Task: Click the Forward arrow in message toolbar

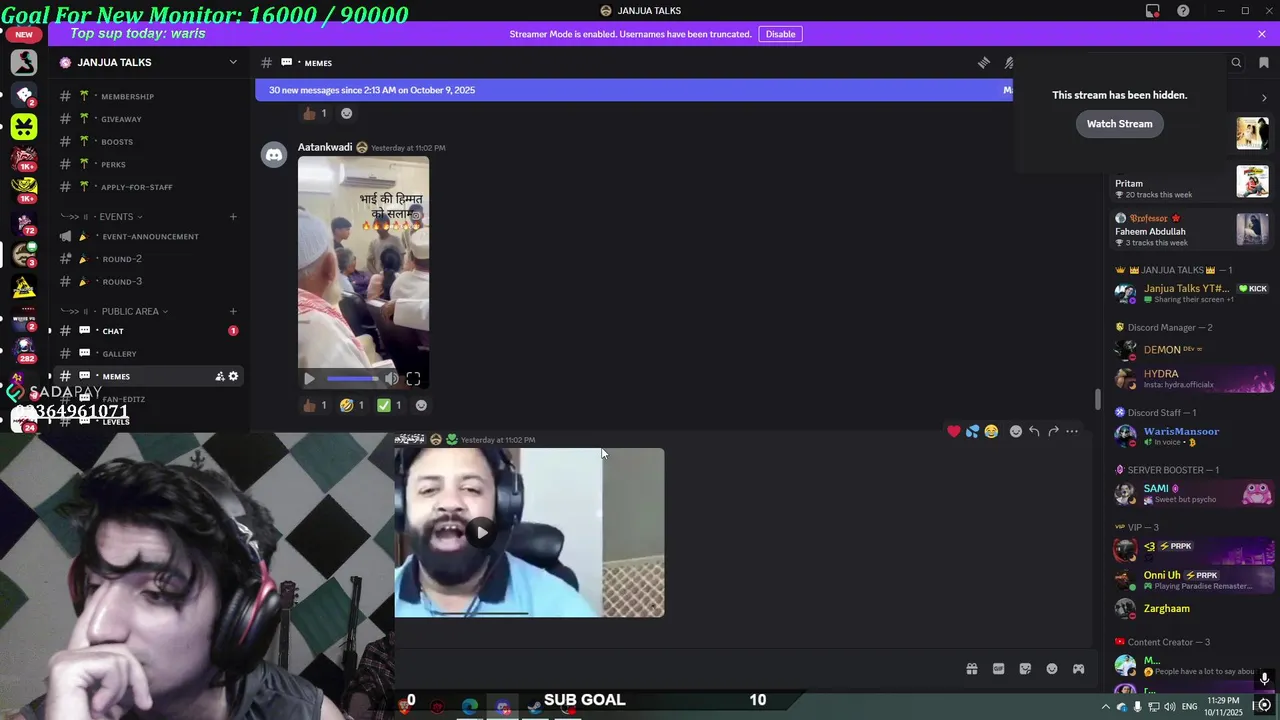Action: tap(1053, 431)
